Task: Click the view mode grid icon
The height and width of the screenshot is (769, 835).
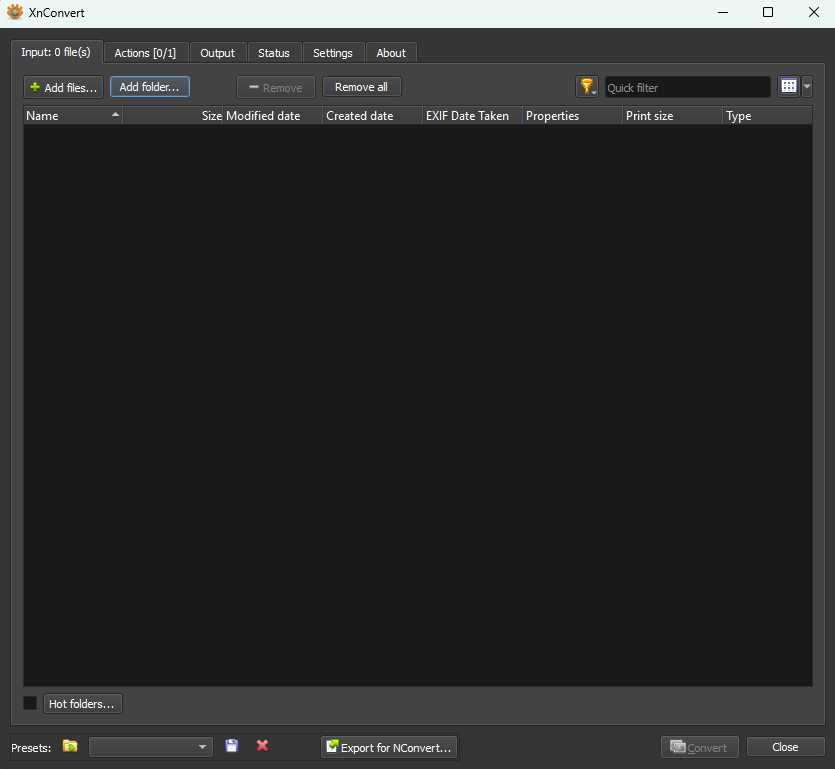Action: pos(788,86)
